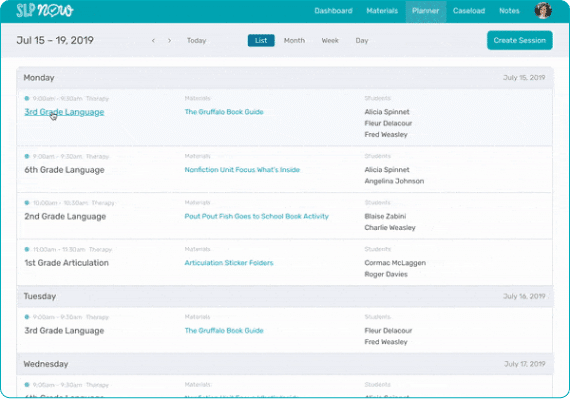Open Notes from the navigation bar
Image resolution: width=570 pixels, height=399 pixels.
[x=509, y=11]
